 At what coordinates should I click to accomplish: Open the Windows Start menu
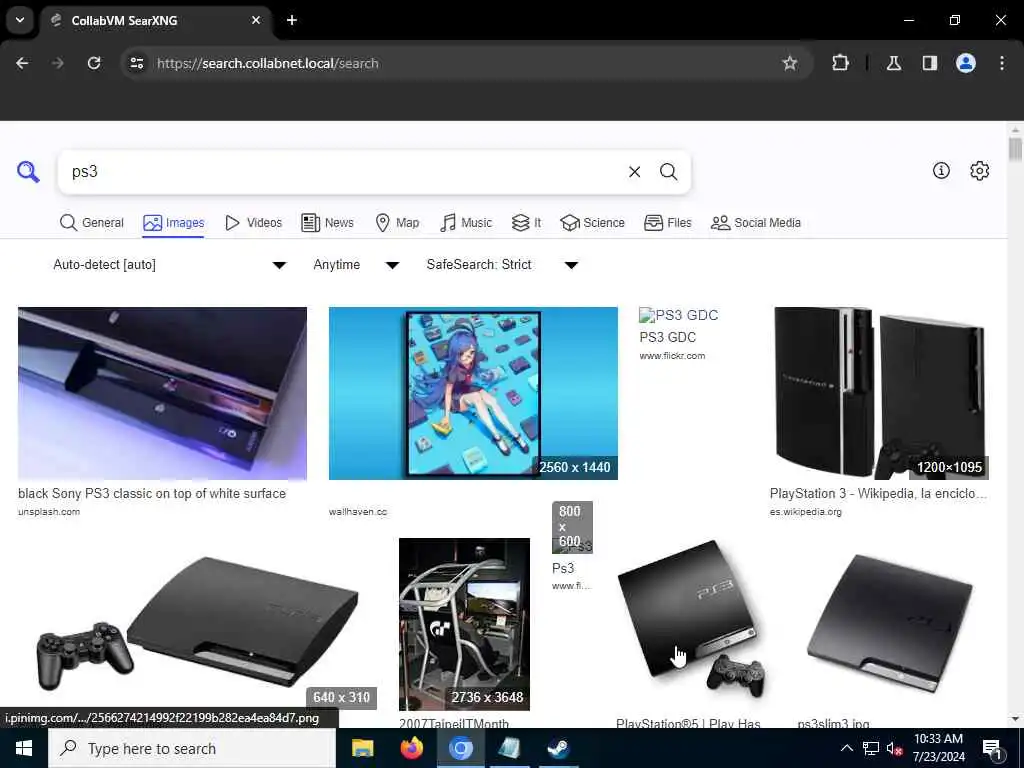24,748
